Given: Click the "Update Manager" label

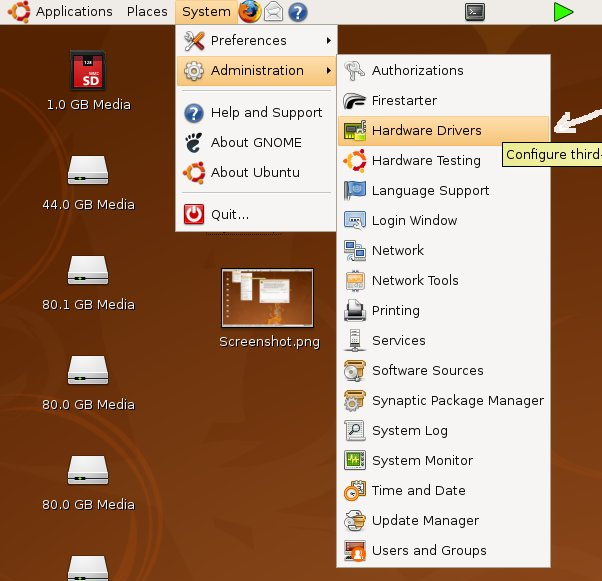Looking at the screenshot, I should (425, 520).
